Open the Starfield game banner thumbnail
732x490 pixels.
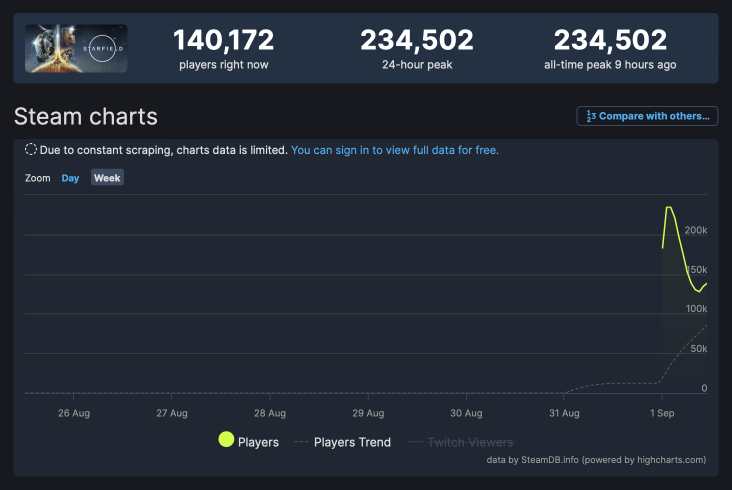coord(76,49)
